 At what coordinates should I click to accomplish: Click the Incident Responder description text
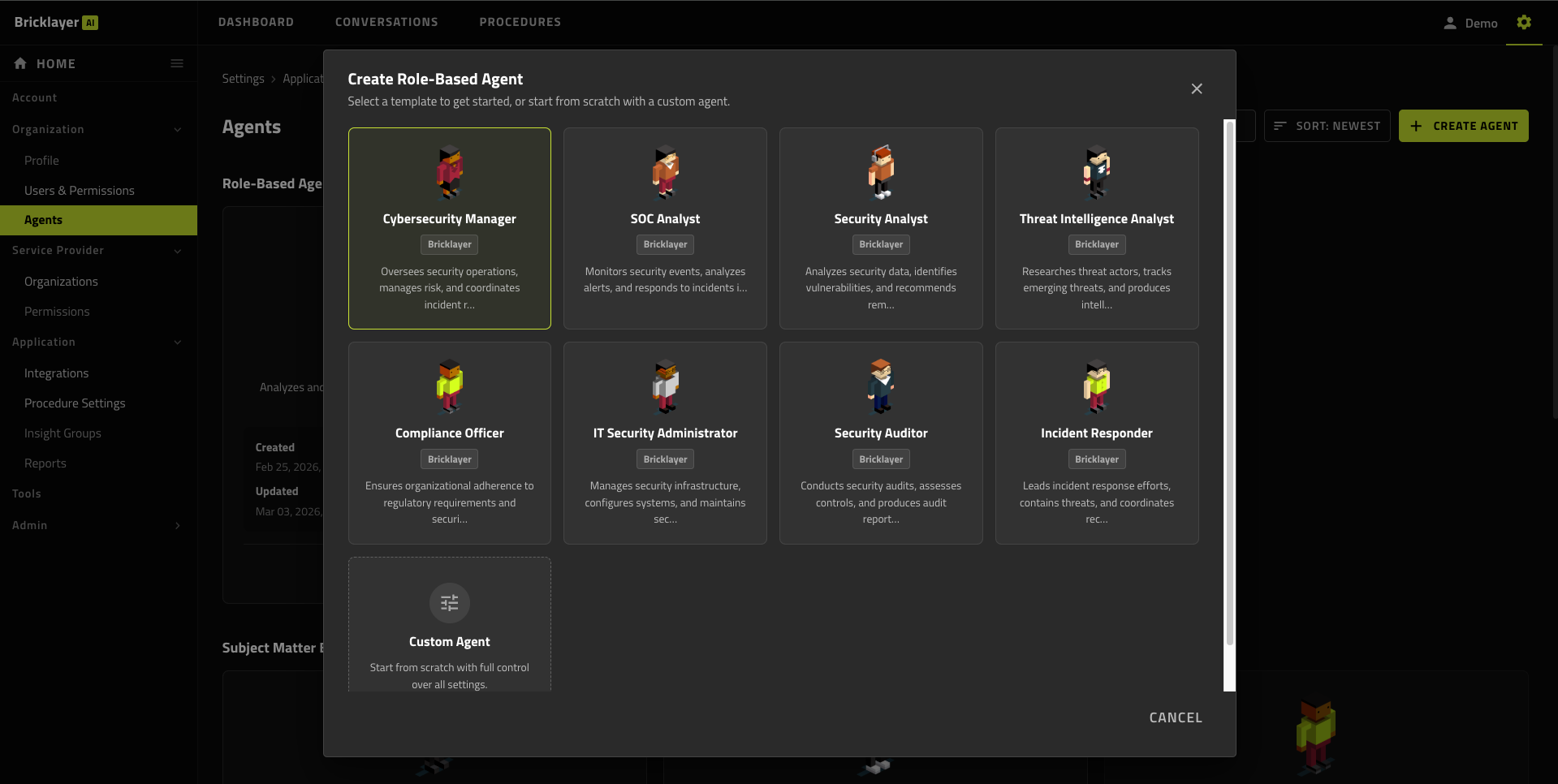point(1097,502)
